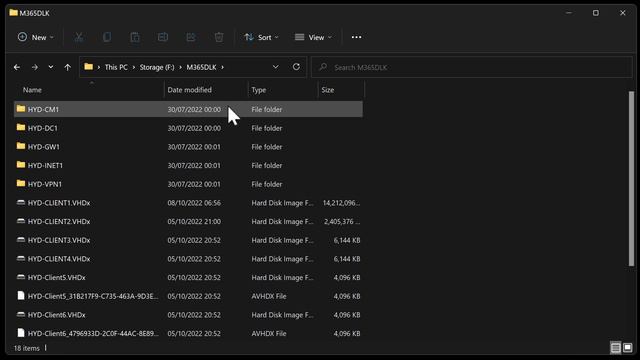Click the Copy icon in toolbar
Viewport: 640px width, 360px height.
(107, 37)
